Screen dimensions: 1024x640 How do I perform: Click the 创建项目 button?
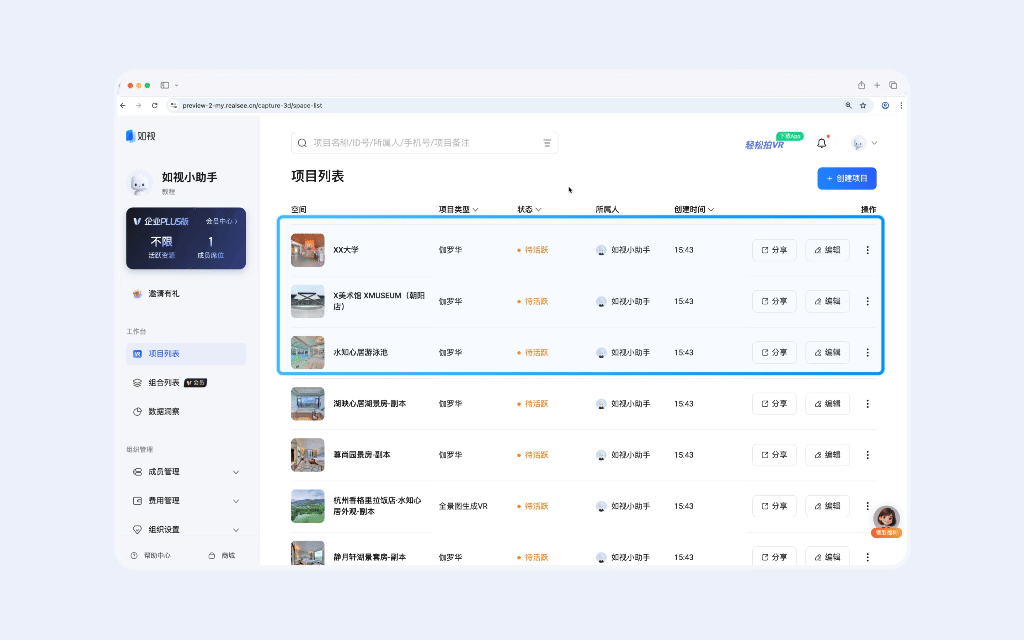847,178
